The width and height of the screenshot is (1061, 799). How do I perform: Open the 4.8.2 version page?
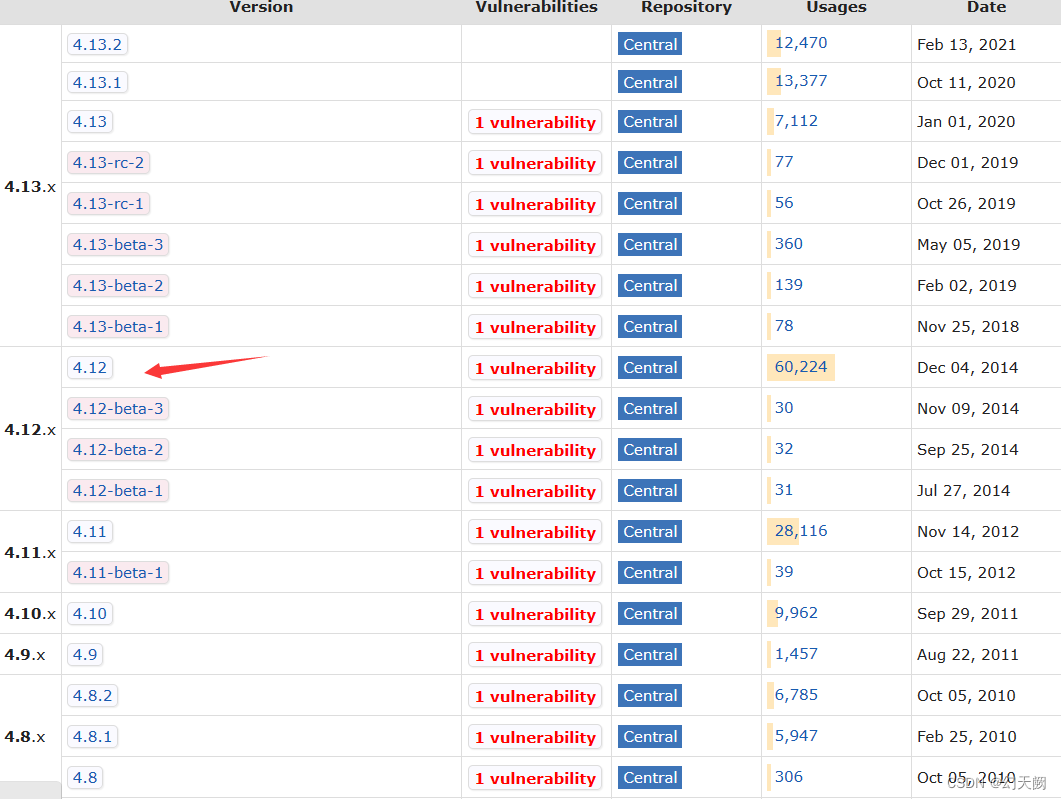point(92,695)
